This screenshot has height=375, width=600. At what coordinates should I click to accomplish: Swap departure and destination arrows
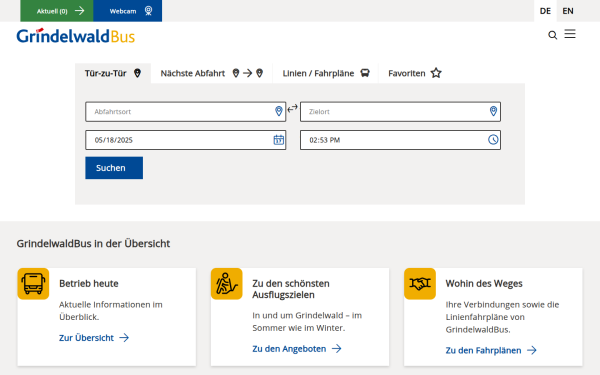point(293,109)
